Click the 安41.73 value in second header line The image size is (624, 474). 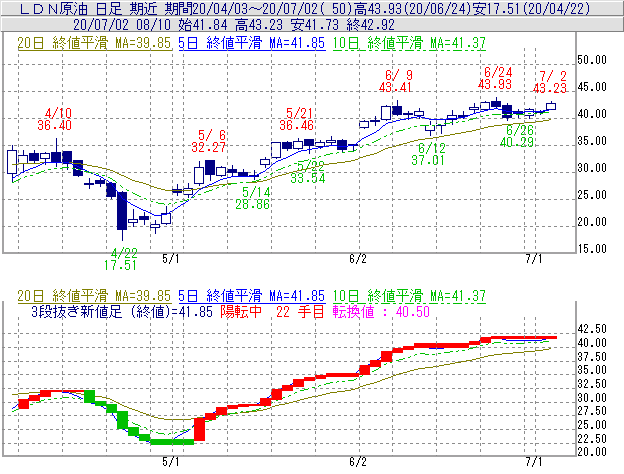pyautogui.click(x=314, y=25)
